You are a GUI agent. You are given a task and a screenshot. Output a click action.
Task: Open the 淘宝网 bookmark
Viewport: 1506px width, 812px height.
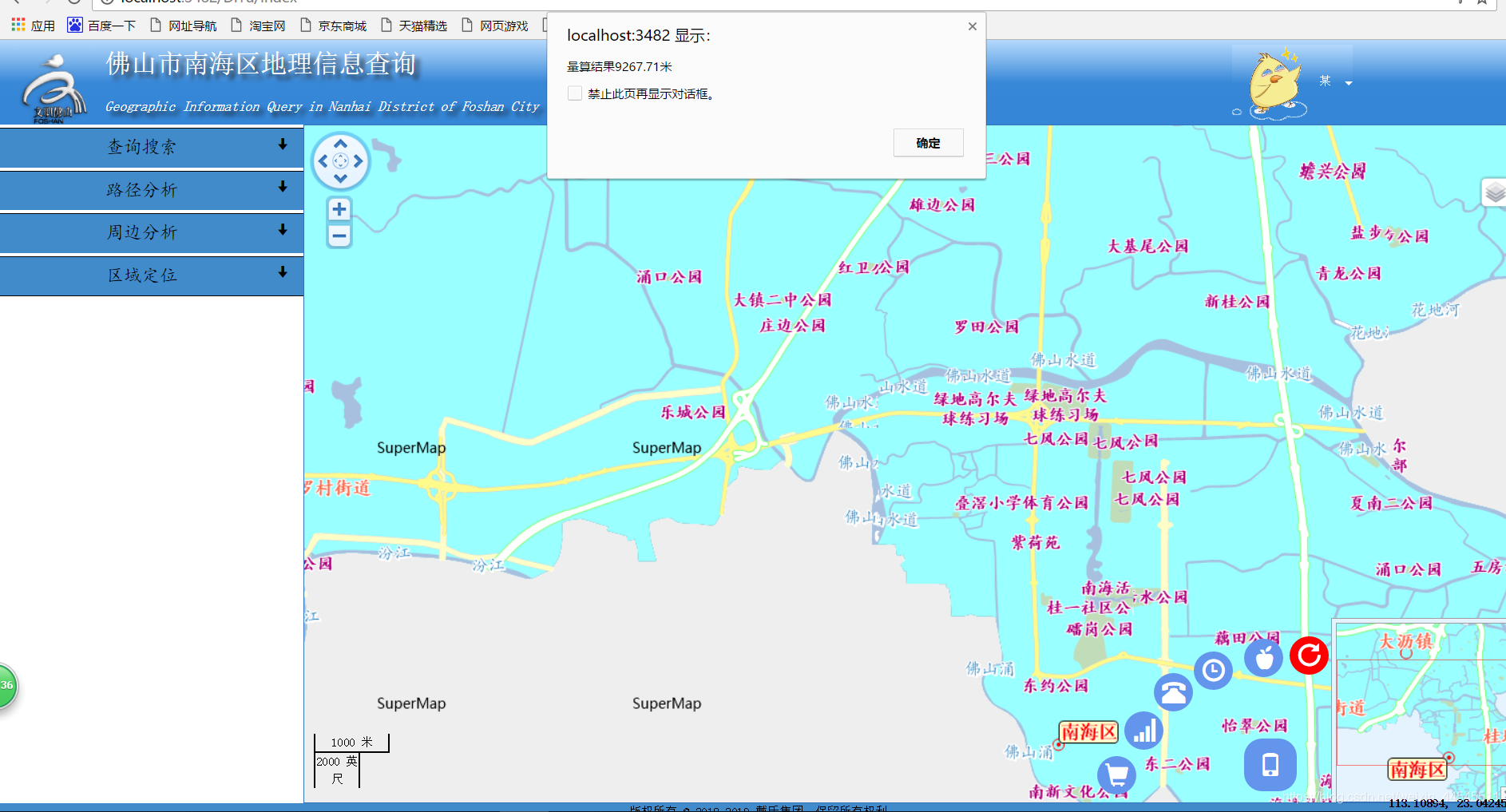coord(258,26)
